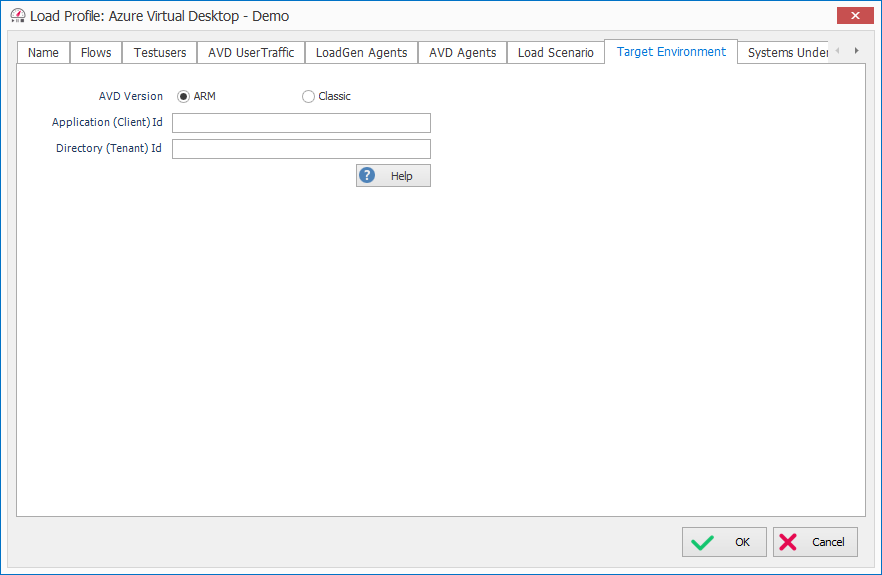The image size is (882, 575).
Task: Select the Target Environment tab
Action: [x=671, y=52]
